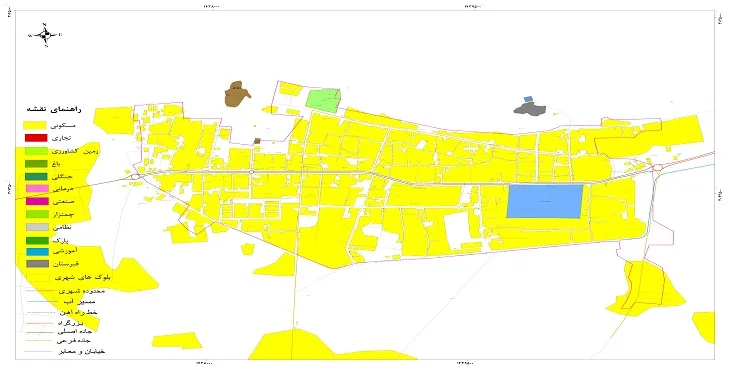Click the red commercial (تجاری) legend swatch
This screenshot has width=730, height=370.
pyautogui.click(x=36, y=138)
